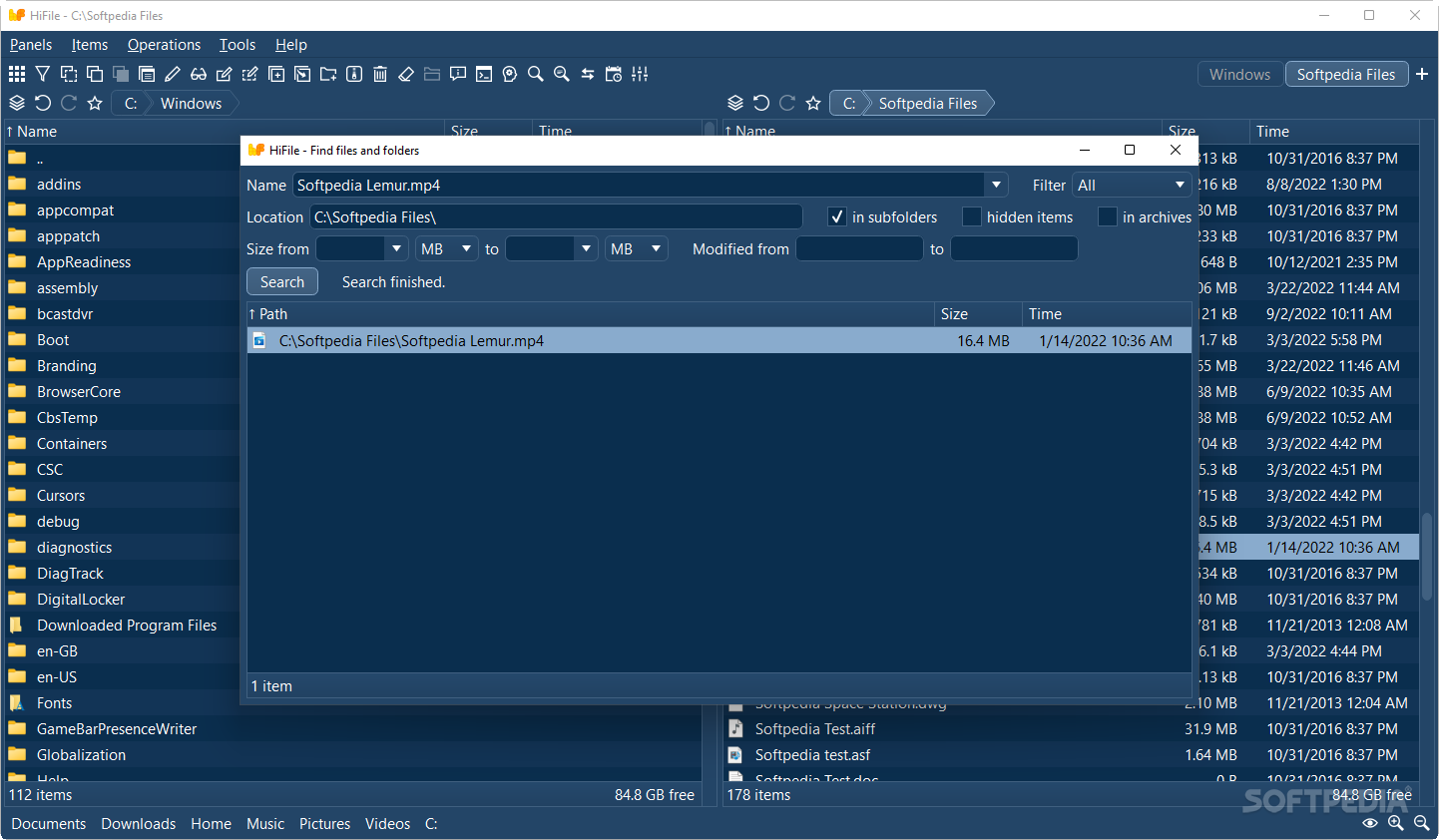Image resolution: width=1439 pixels, height=840 pixels.
Task: Click the calendar clock icon in toolbar
Action: (x=614, y=74)
